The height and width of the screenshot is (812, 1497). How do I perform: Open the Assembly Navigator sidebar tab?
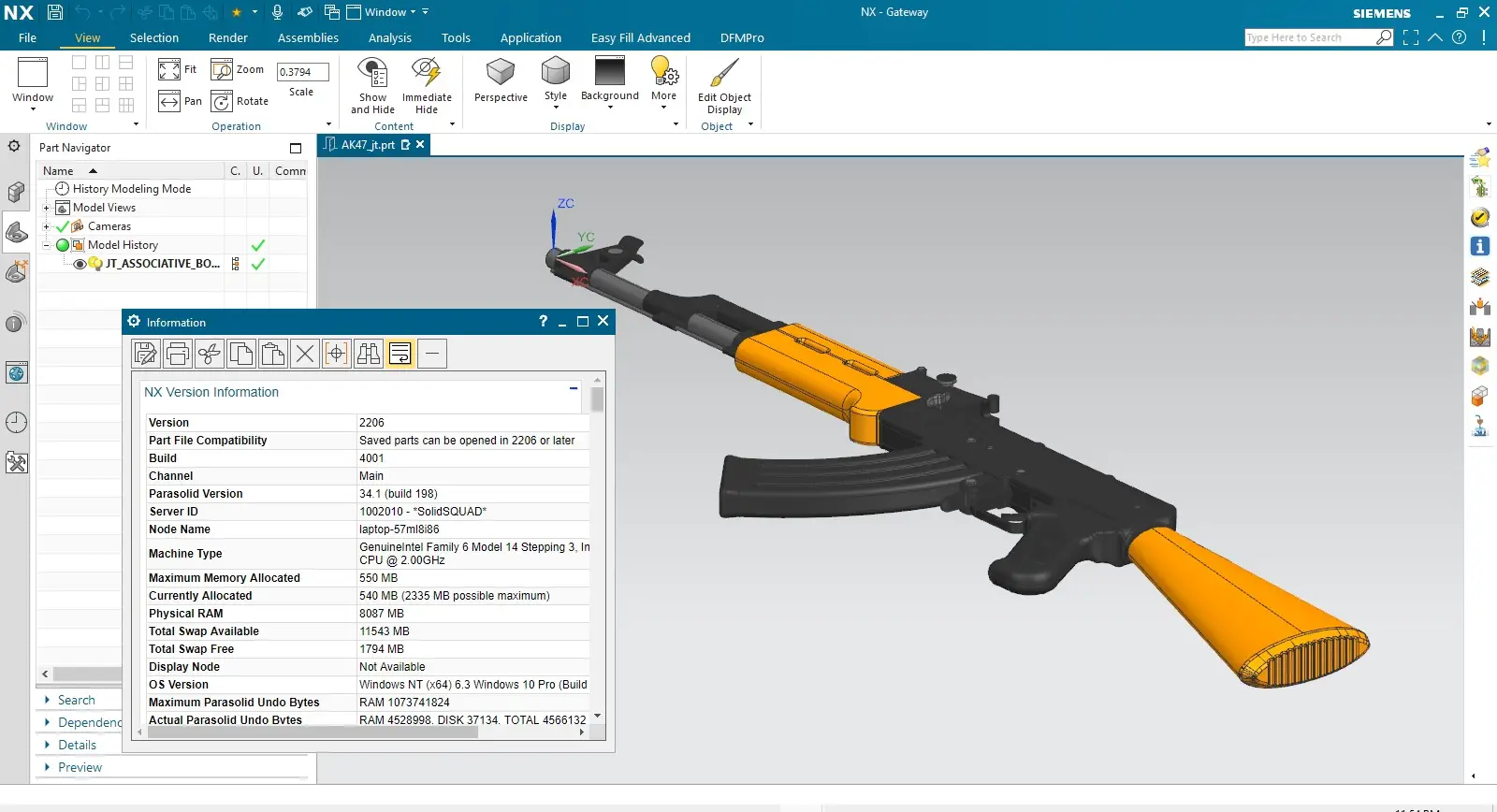[16, 192]
